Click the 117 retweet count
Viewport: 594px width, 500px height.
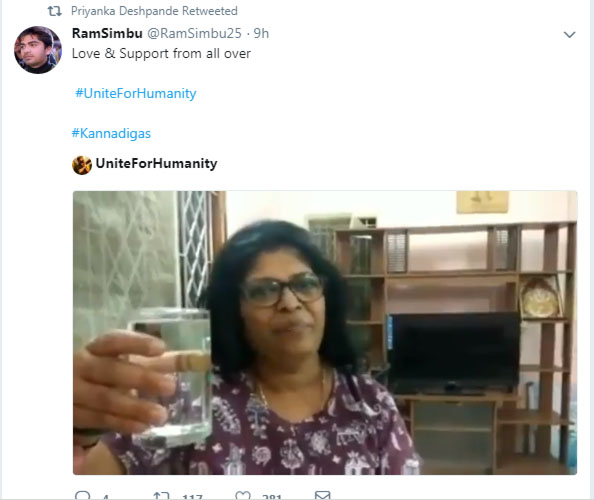[192, 497]
